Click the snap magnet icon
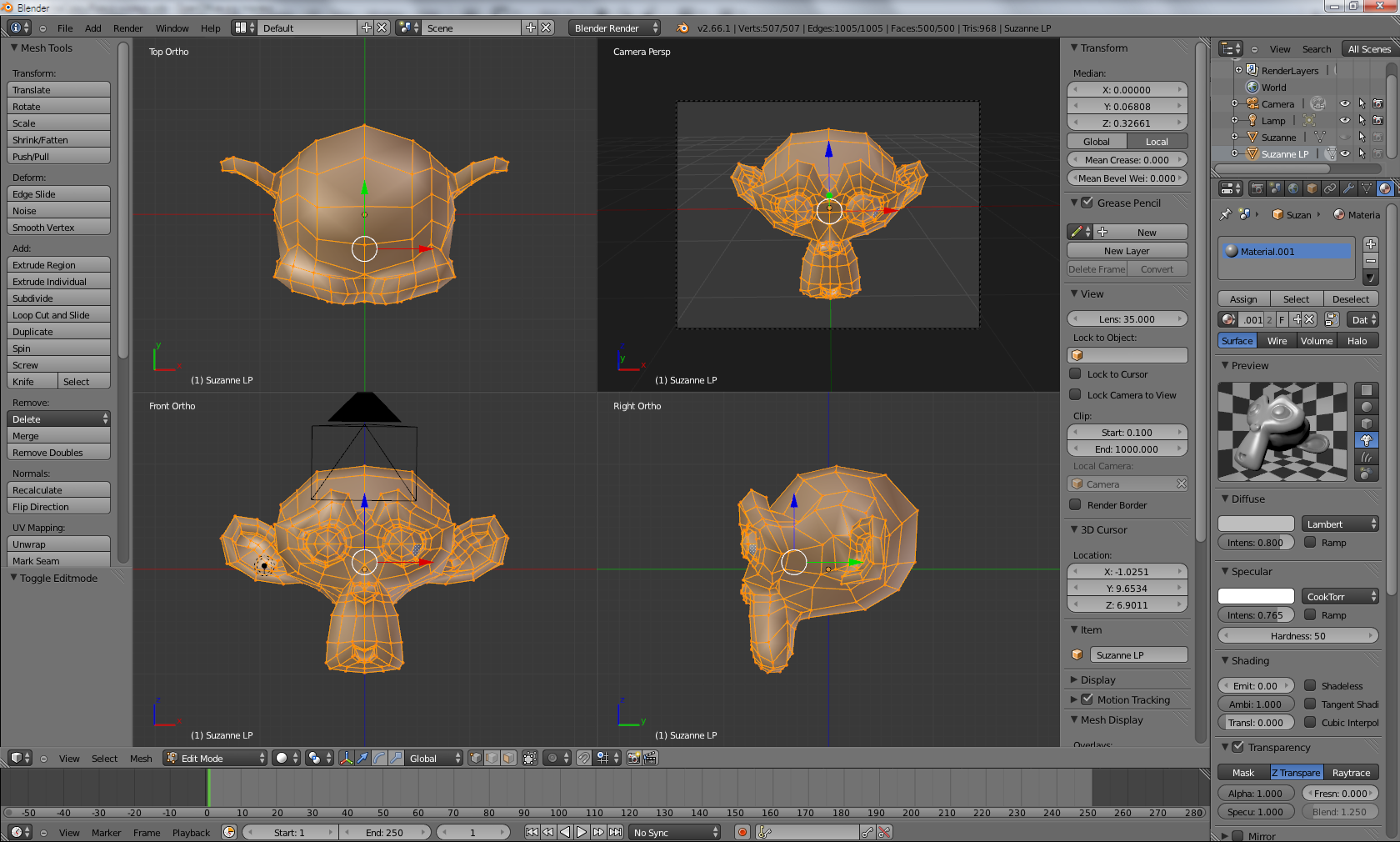Image resolution: width=1400 pixels, height=842 pixels. 584,758
